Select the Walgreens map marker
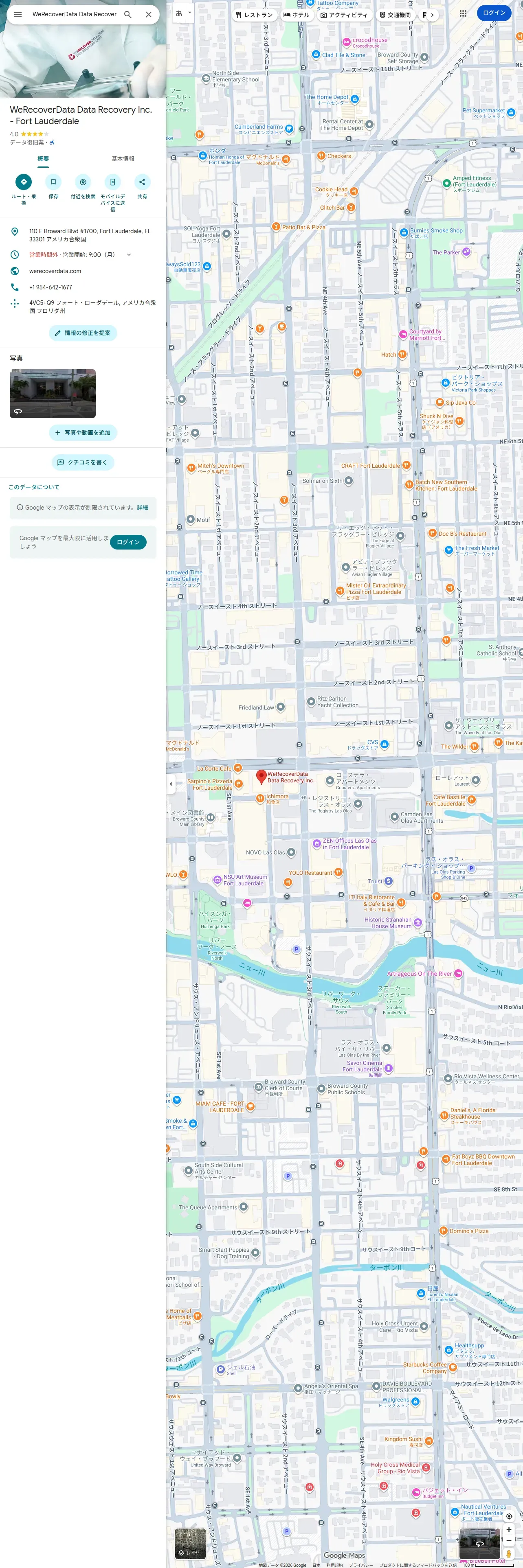This screenshot has height=1568, width=523. [415, 1401]
